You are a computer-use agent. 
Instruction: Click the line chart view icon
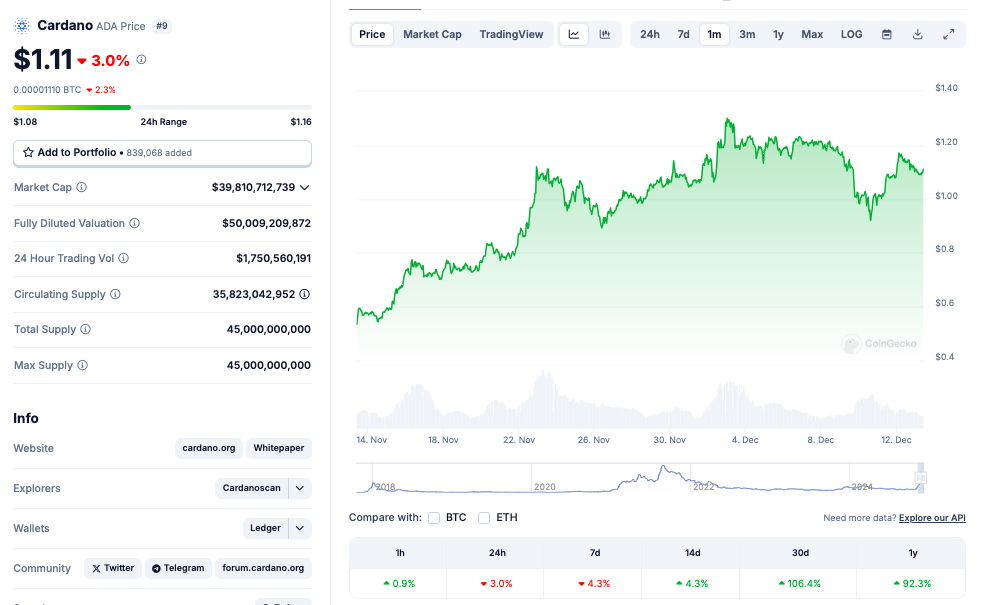tap(574, 34)
